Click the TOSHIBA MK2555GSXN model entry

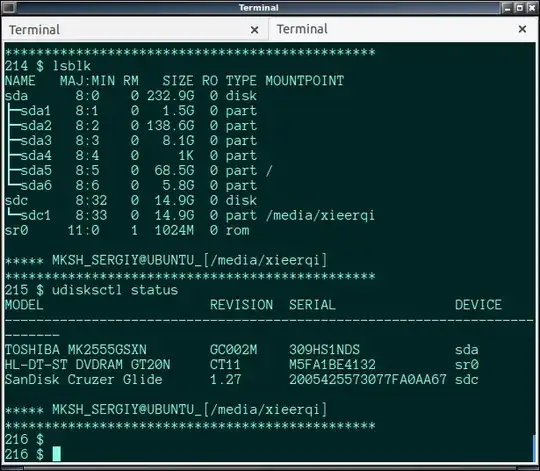coord(76,349)
